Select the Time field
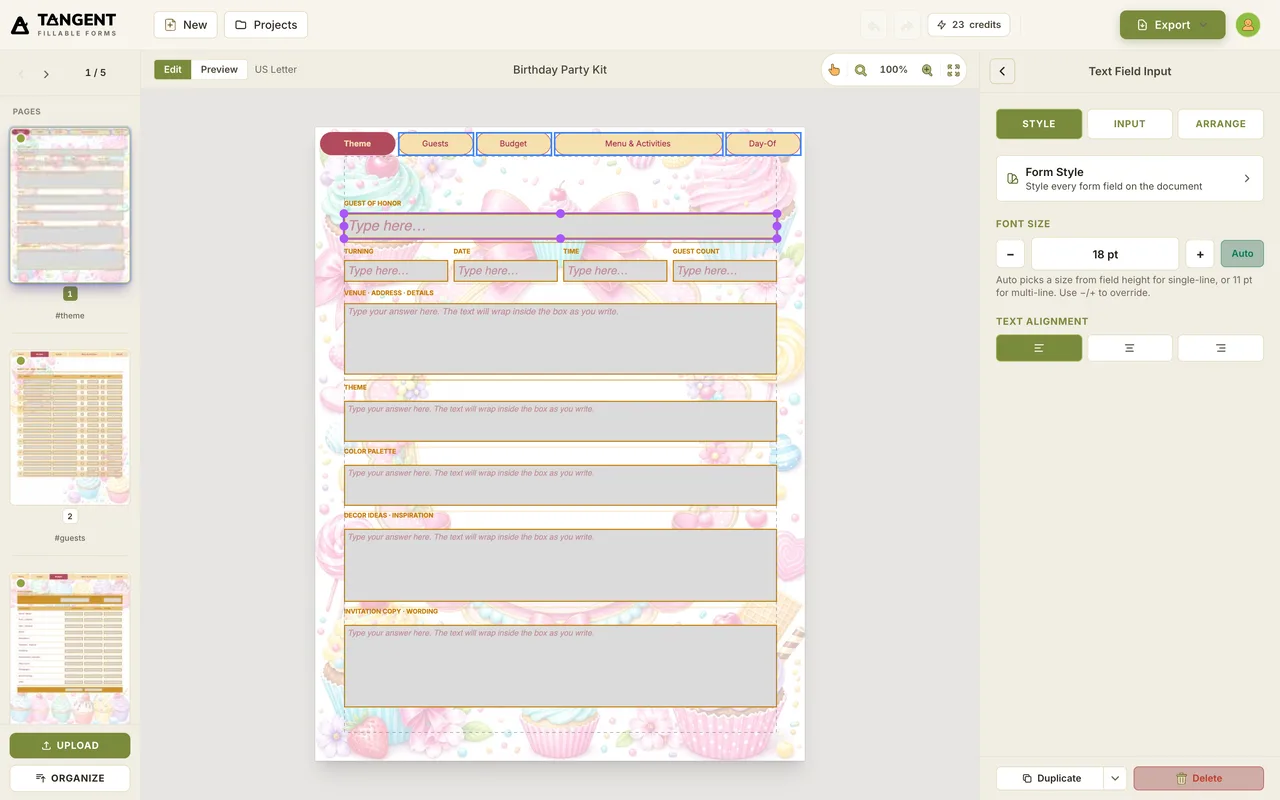 tap(615, 271)
